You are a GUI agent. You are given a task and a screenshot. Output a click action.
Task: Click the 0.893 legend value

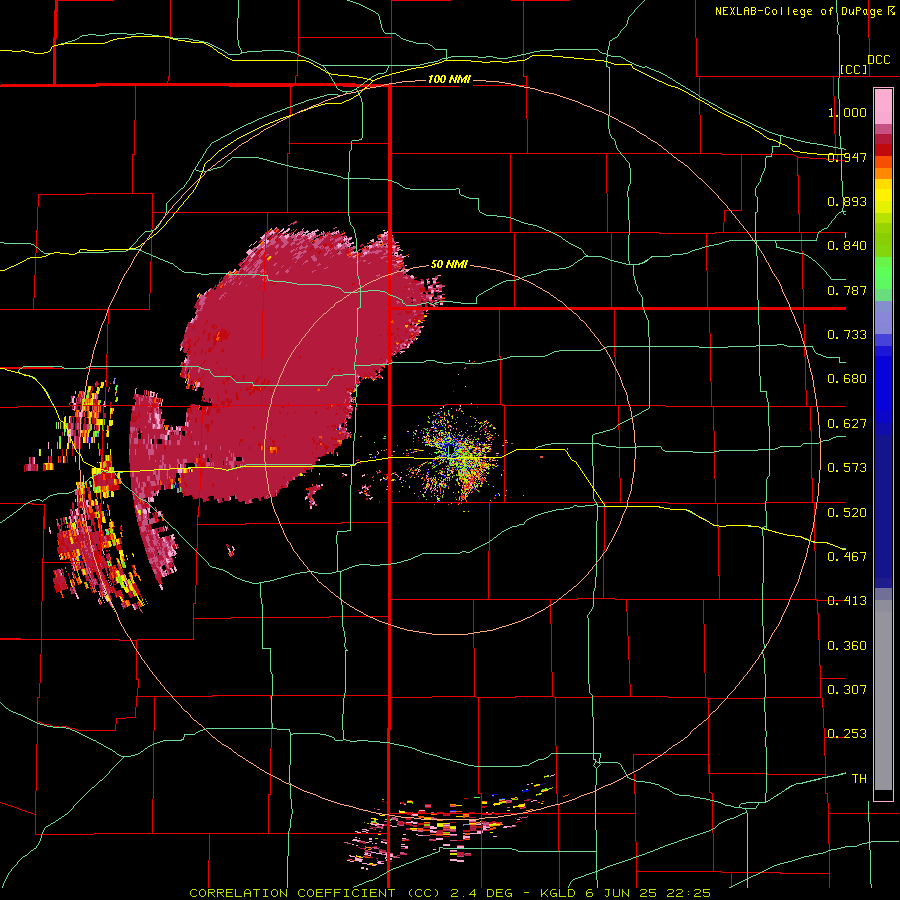tap(847, 201)
